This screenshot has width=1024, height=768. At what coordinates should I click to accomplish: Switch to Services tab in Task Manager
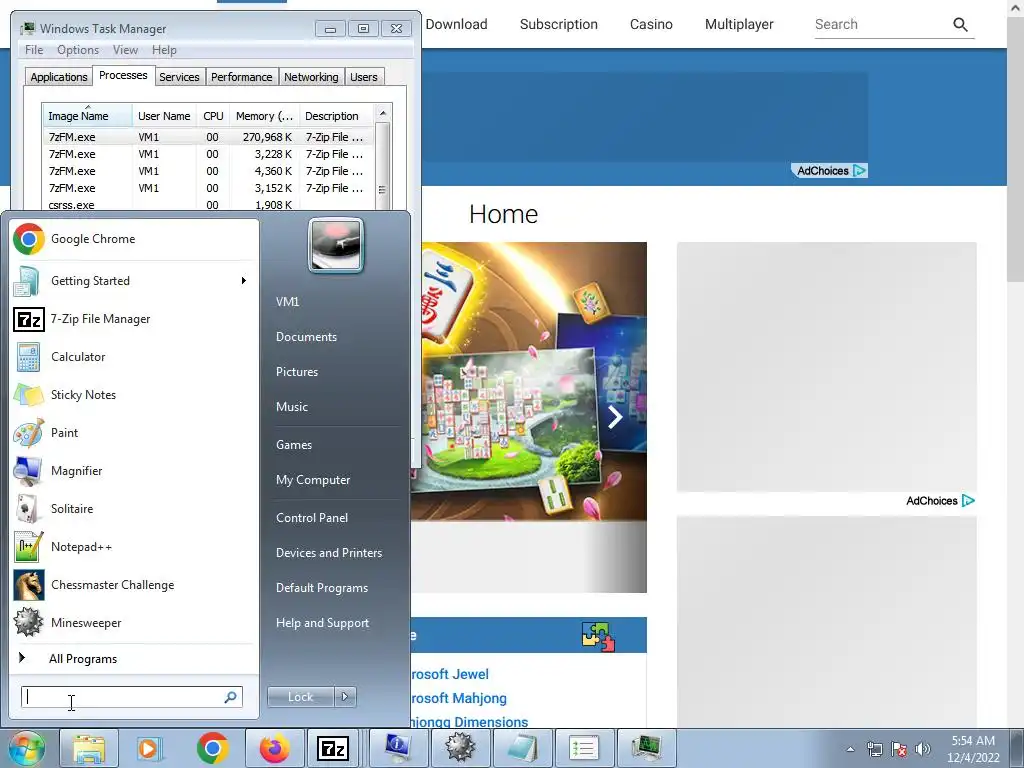point(179,77)
